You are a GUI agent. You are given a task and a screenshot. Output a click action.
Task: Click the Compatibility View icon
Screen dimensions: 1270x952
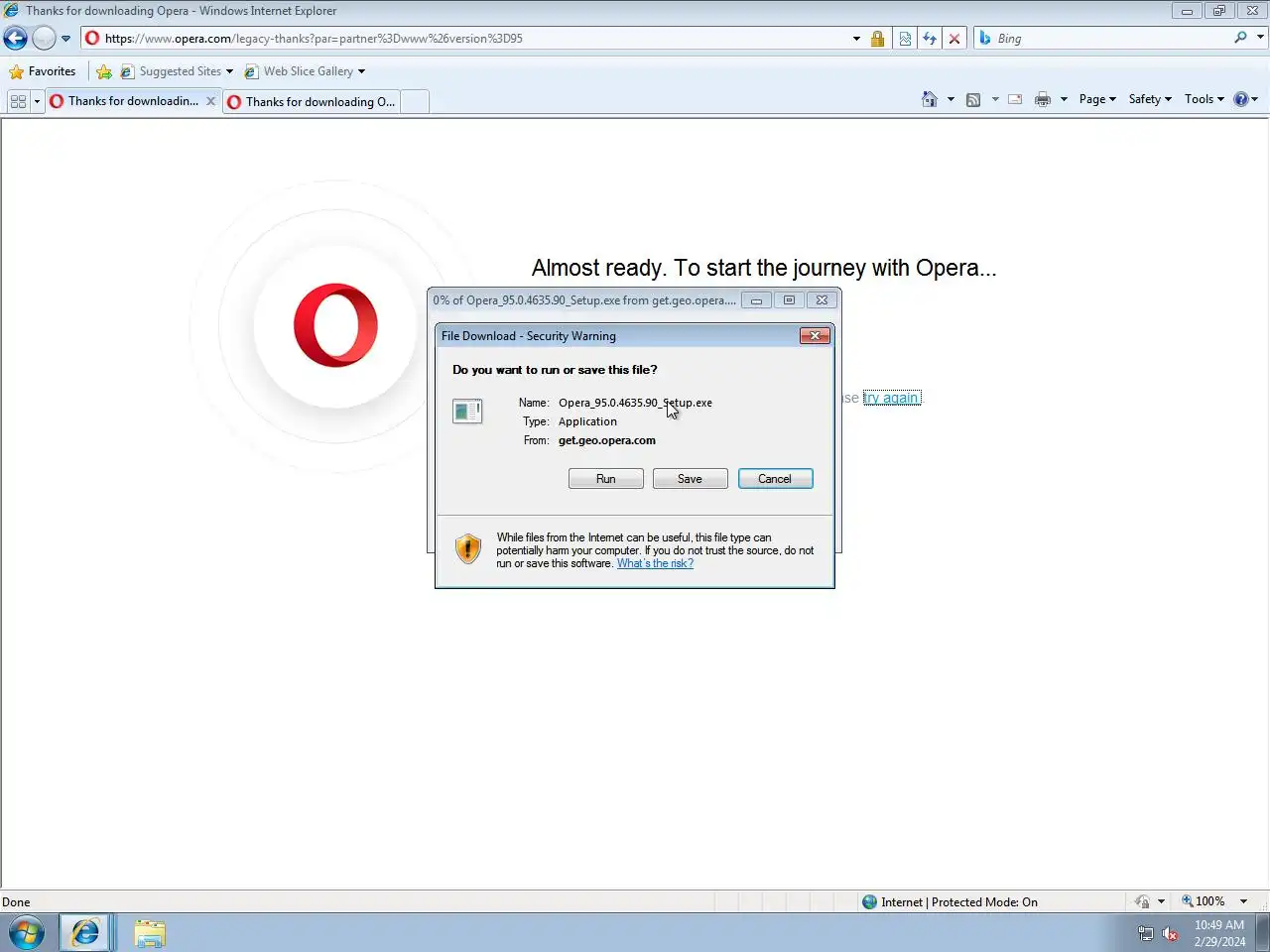coord(905,39)
